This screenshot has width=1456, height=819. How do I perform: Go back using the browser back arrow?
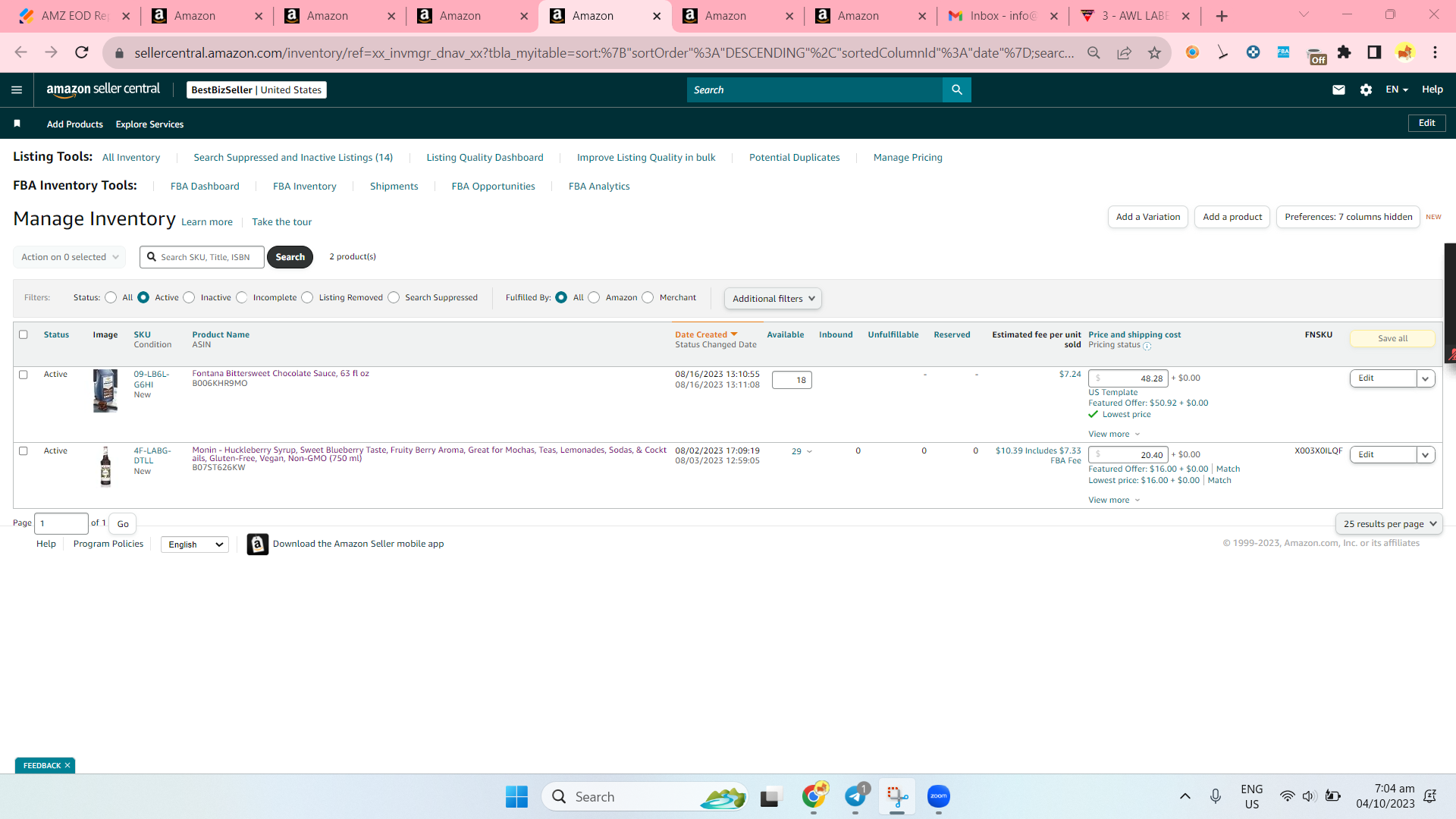[20, 52]
